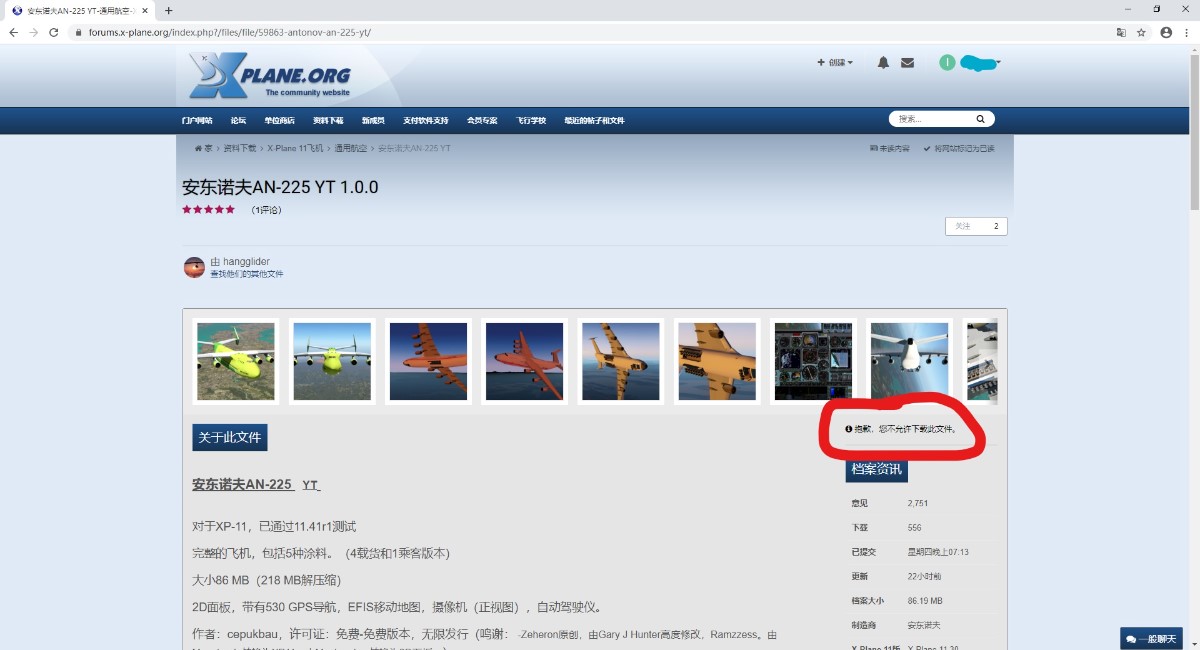Image resolution: width=1200 pixels, height=650 pixels.
Task: Click the 关于此文件 tab header
Action: pos(230,438)
